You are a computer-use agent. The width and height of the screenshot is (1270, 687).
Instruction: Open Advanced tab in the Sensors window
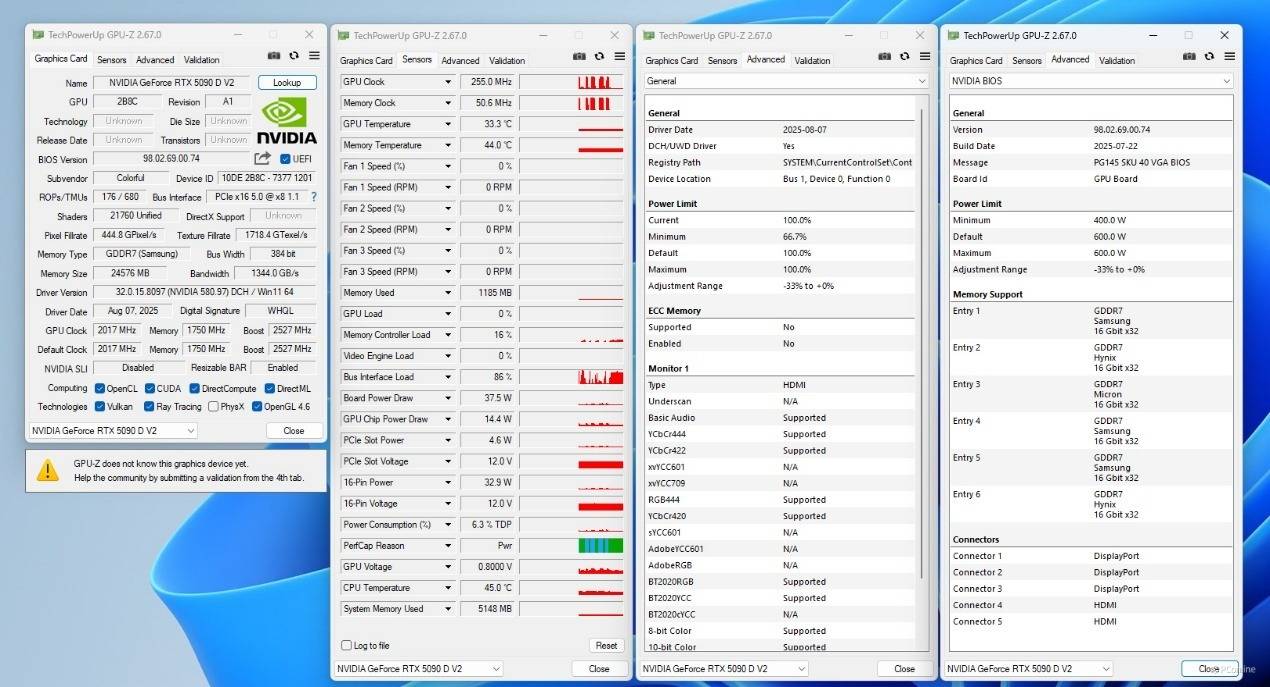click(461, 61)
